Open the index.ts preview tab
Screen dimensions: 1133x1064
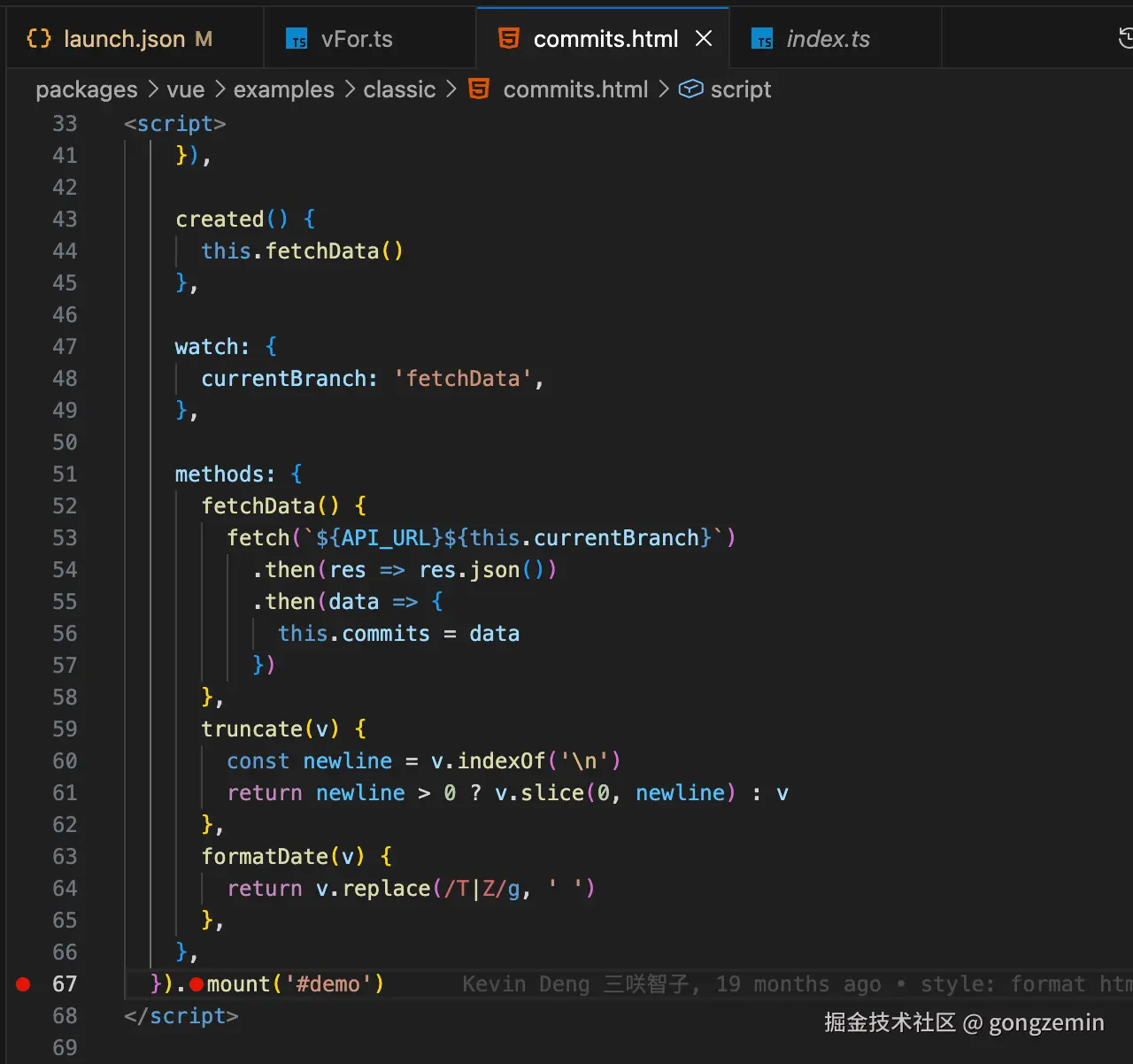(827, 39)
